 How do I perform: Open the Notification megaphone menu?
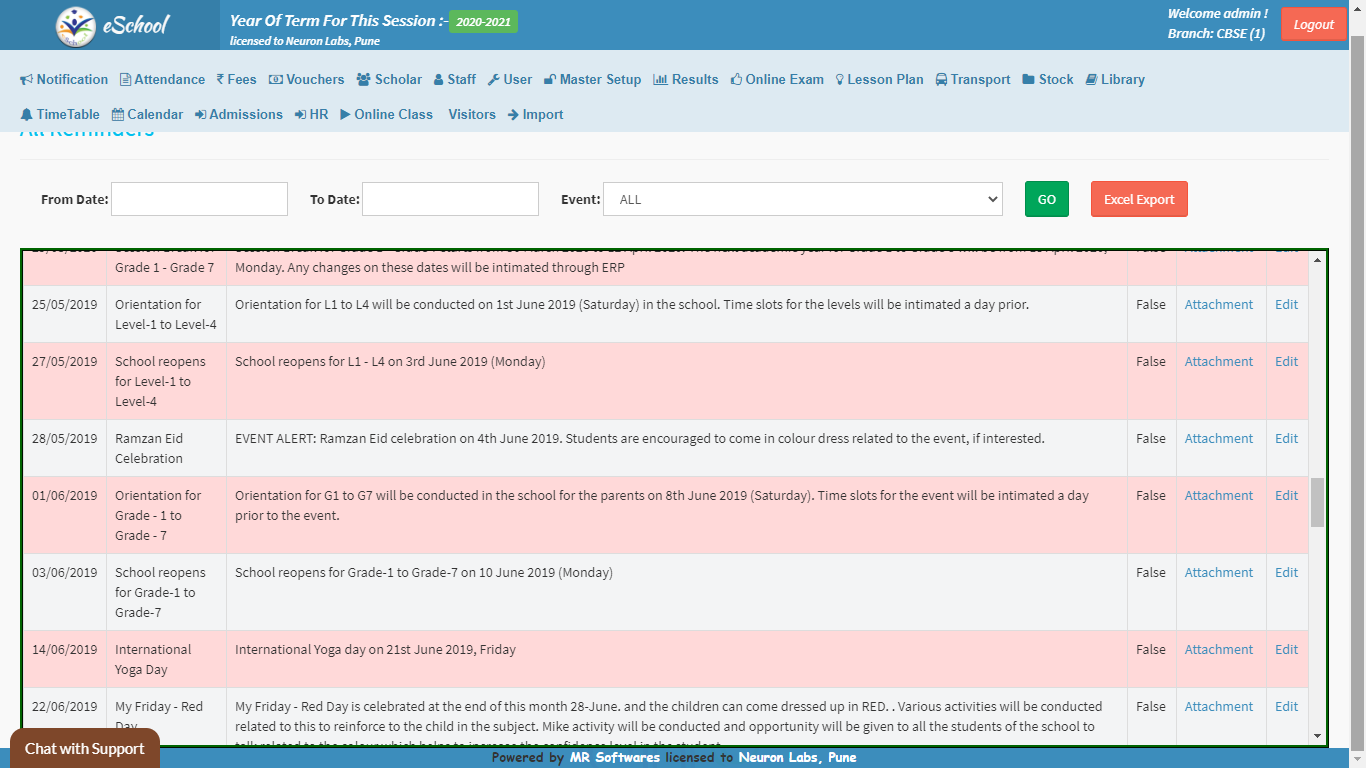click(x=27, y=80)
